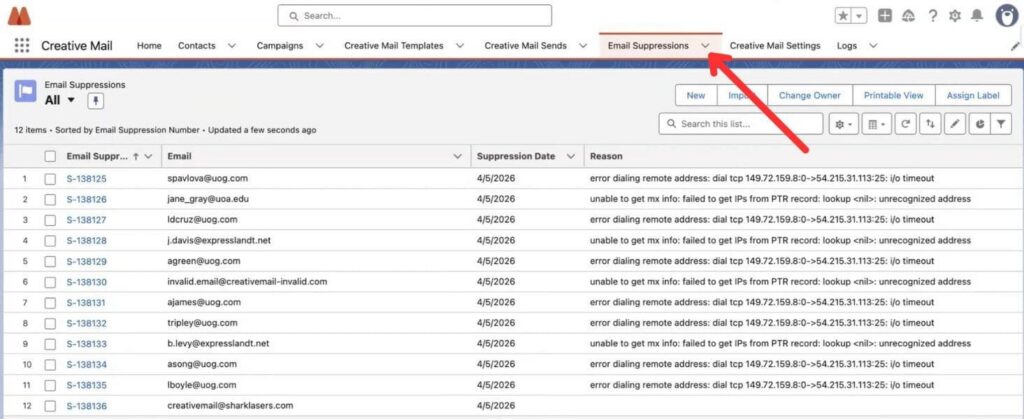Go to the Home tab
Image resolution: width=1024 pixels, height=419 pixels.
pos(149,46)
